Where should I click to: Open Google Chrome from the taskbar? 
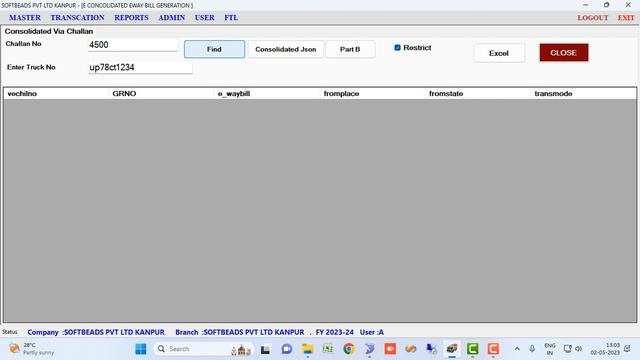pos(349,349)
